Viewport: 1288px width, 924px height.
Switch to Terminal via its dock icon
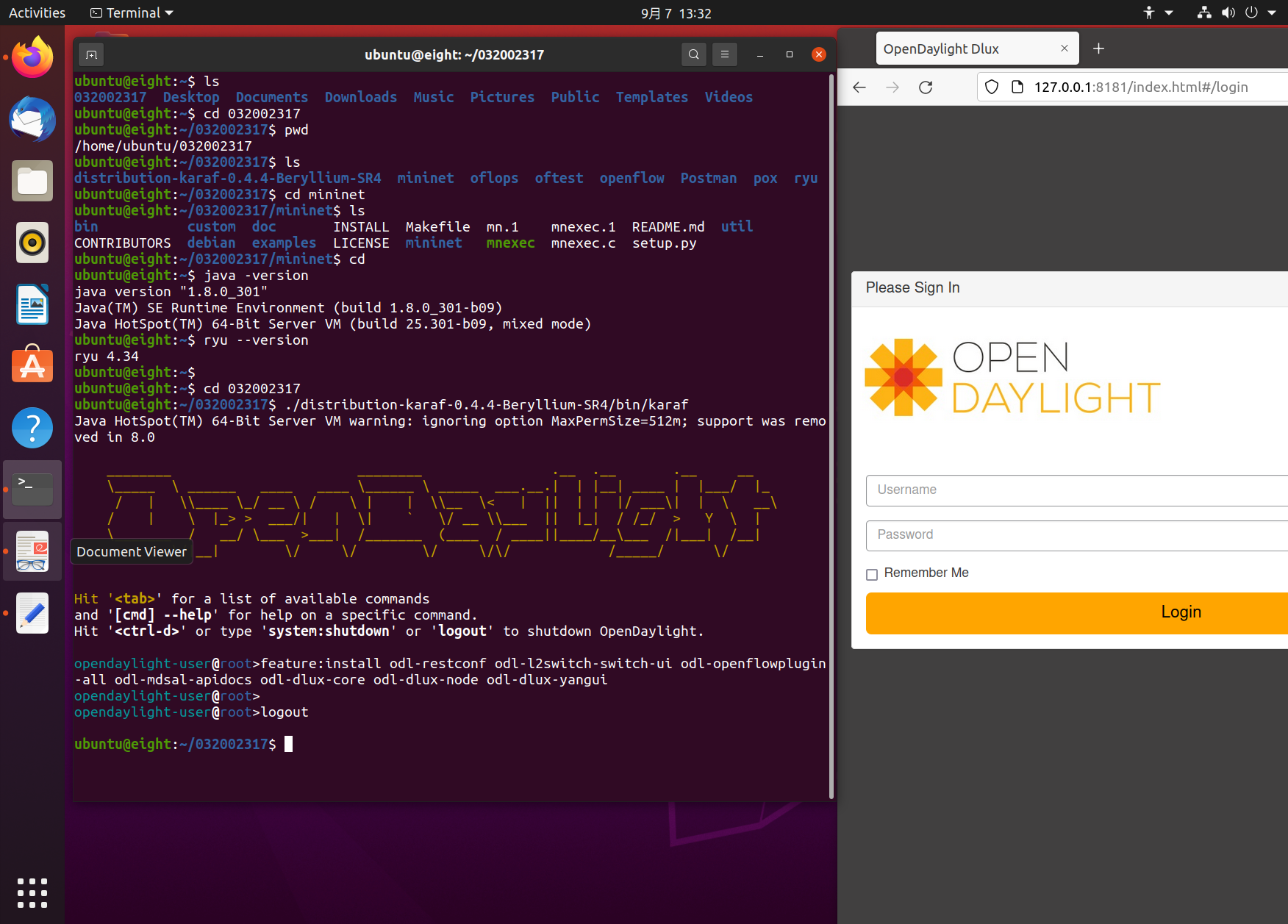pyautogui.click(x=32, y=490)
